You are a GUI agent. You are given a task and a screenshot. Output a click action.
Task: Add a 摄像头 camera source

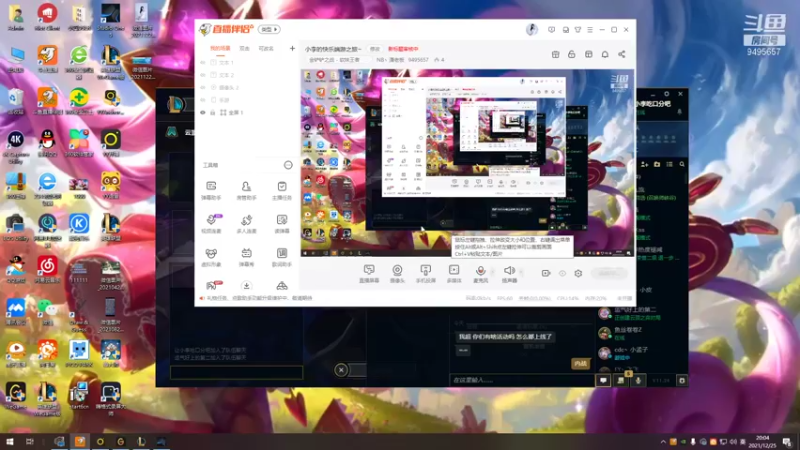397,274
